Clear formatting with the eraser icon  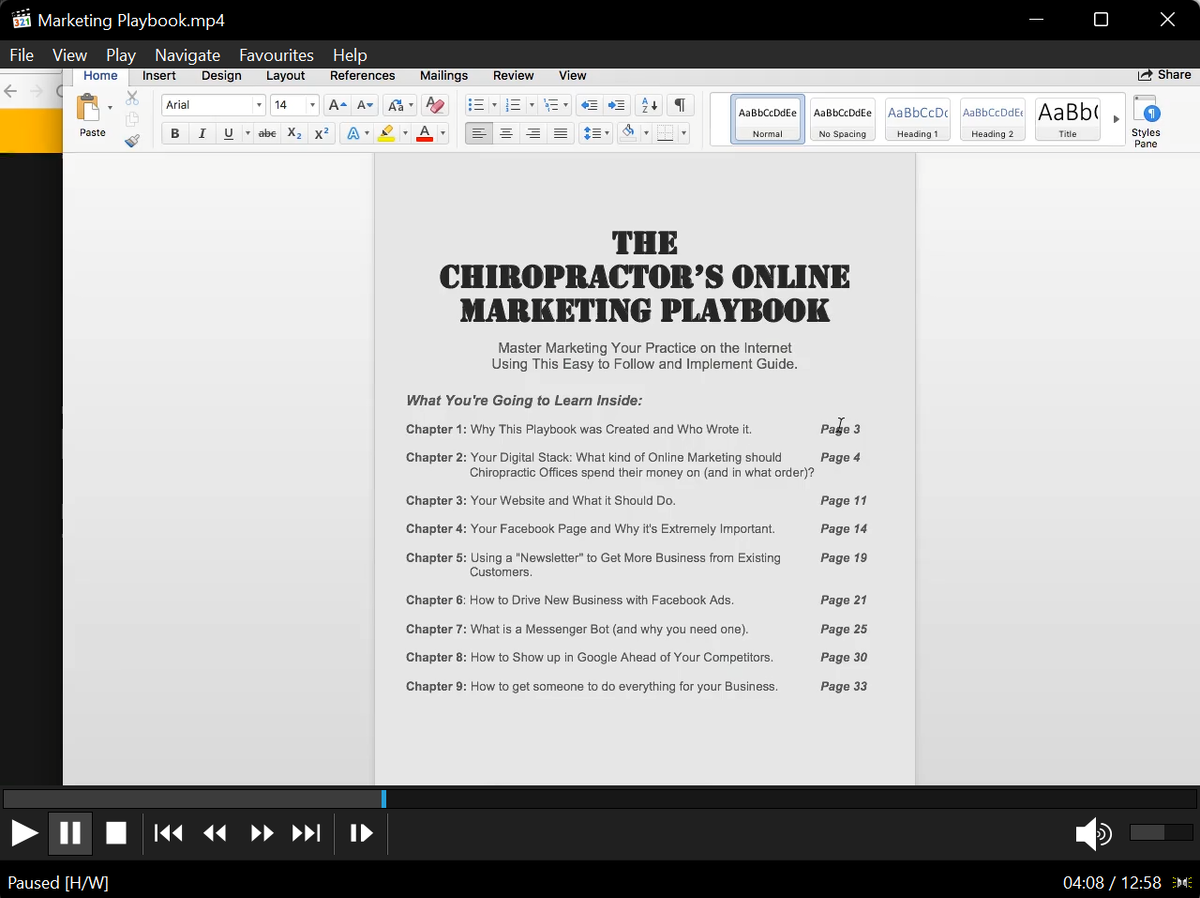[x=435, y=105]
